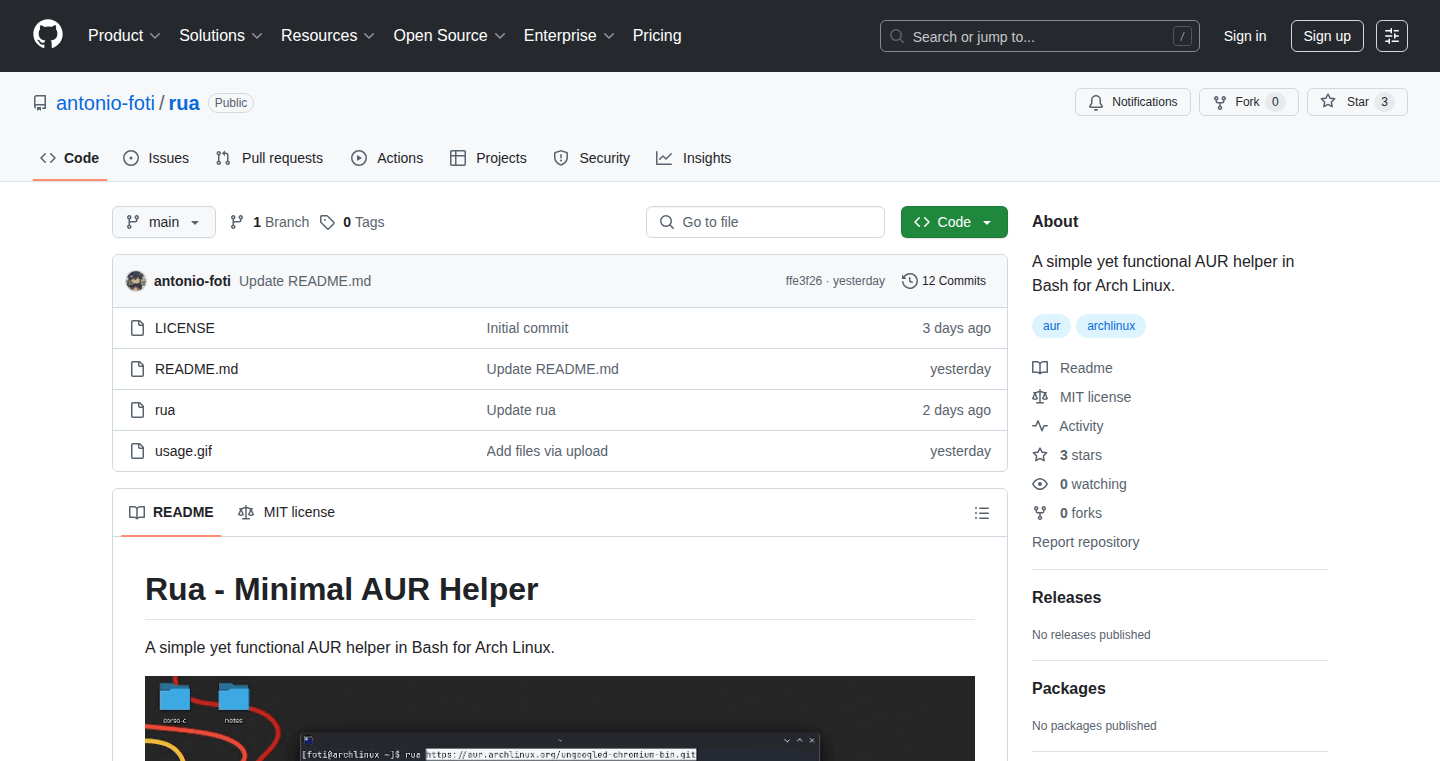Select the README tab in file viewer
1440x761 pixels.
click(x=171, y=512)
